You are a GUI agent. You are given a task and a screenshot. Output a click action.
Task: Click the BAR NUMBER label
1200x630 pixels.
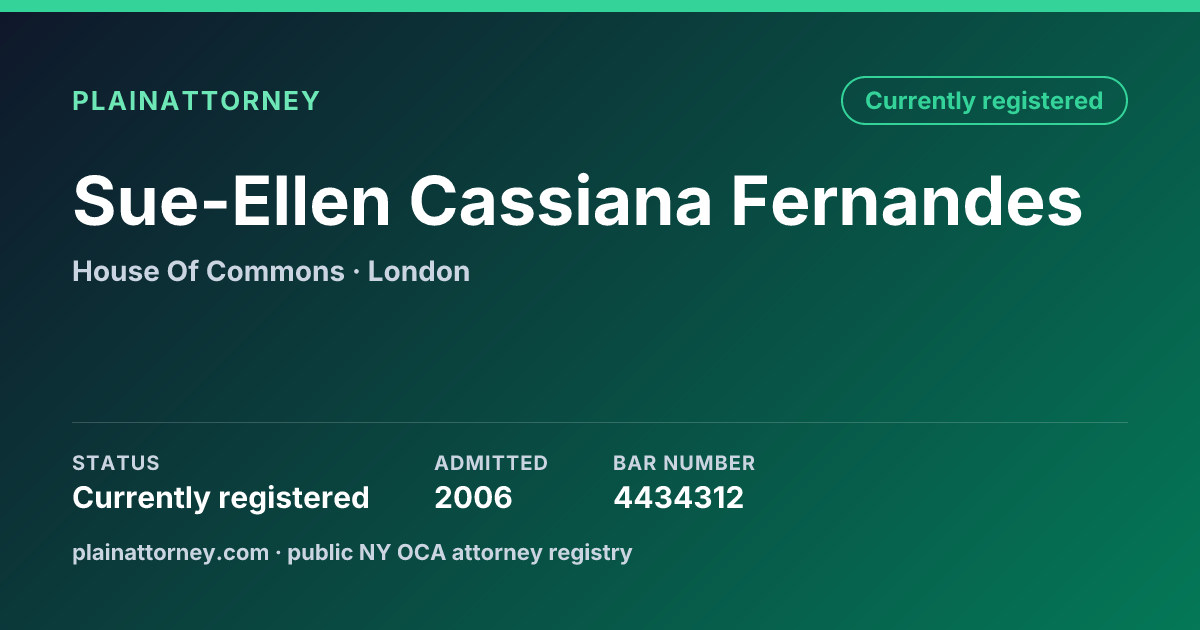(x=684, y=463)
